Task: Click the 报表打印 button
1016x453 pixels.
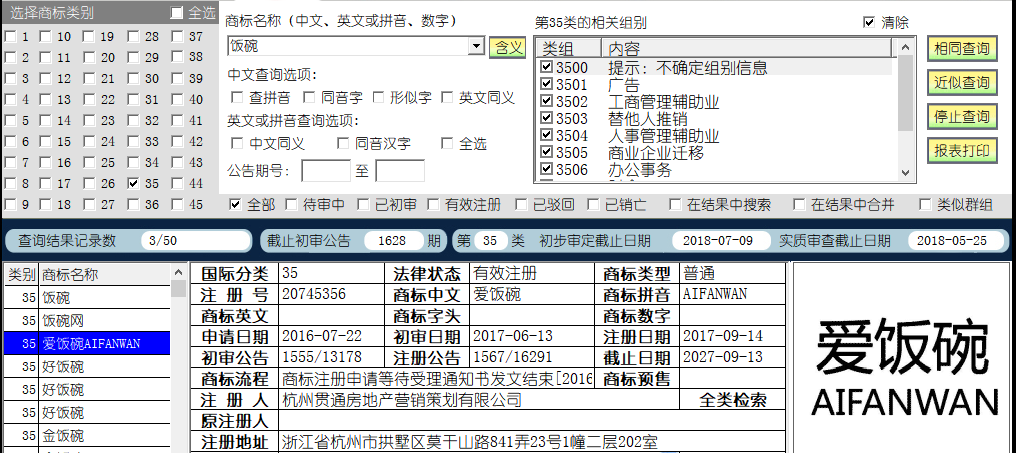Action: pyautogui.click(x=961, y=150)
